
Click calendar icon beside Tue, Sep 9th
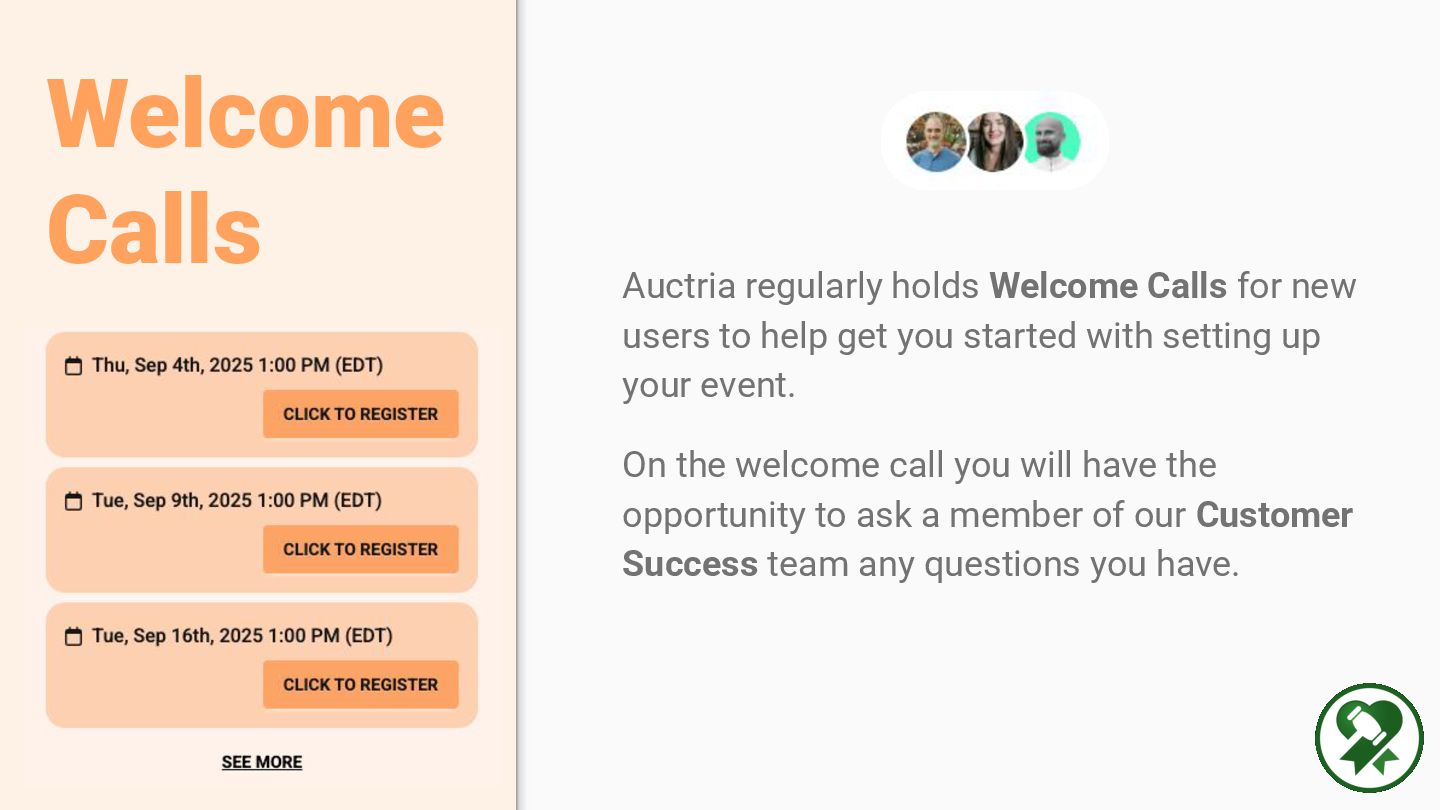tap(73, 501)
